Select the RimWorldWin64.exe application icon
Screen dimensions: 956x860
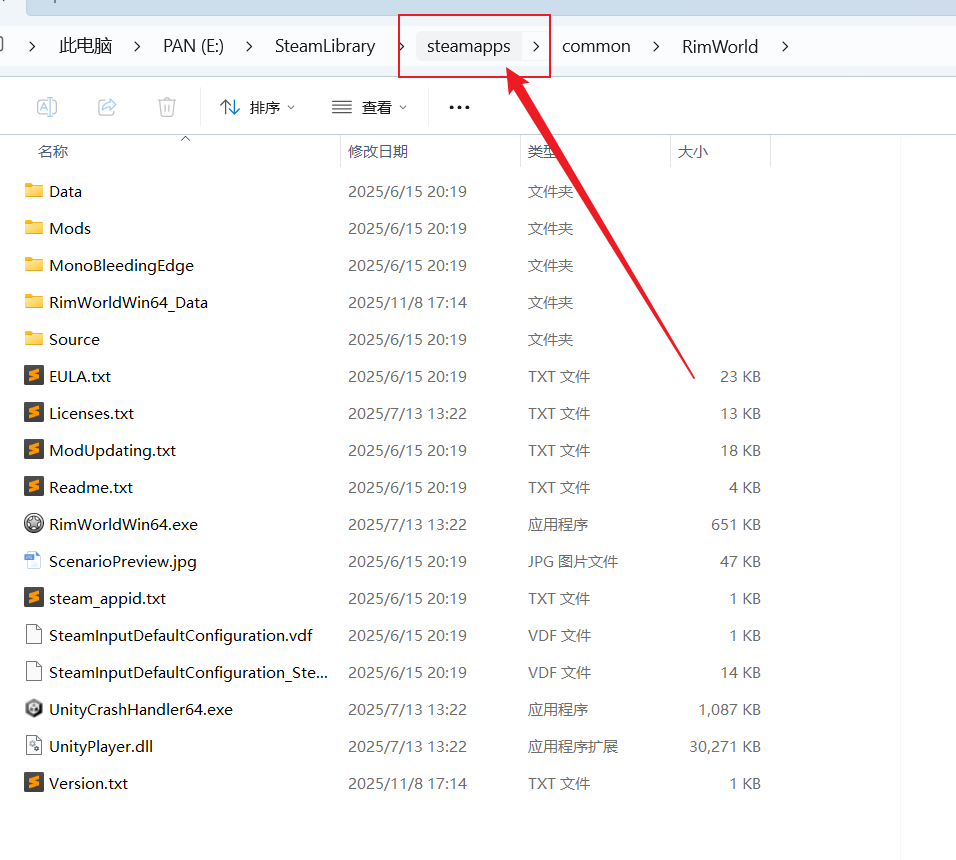(34, 524)
